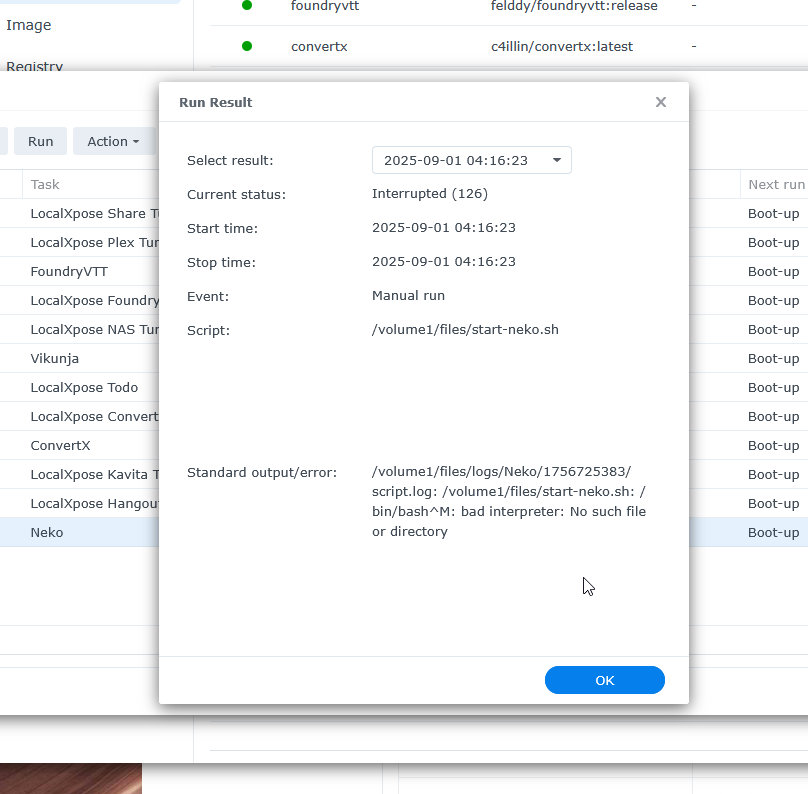Click the green status dot beside convertx
This screenshot has height=794, width=808.
pos(247,46)
